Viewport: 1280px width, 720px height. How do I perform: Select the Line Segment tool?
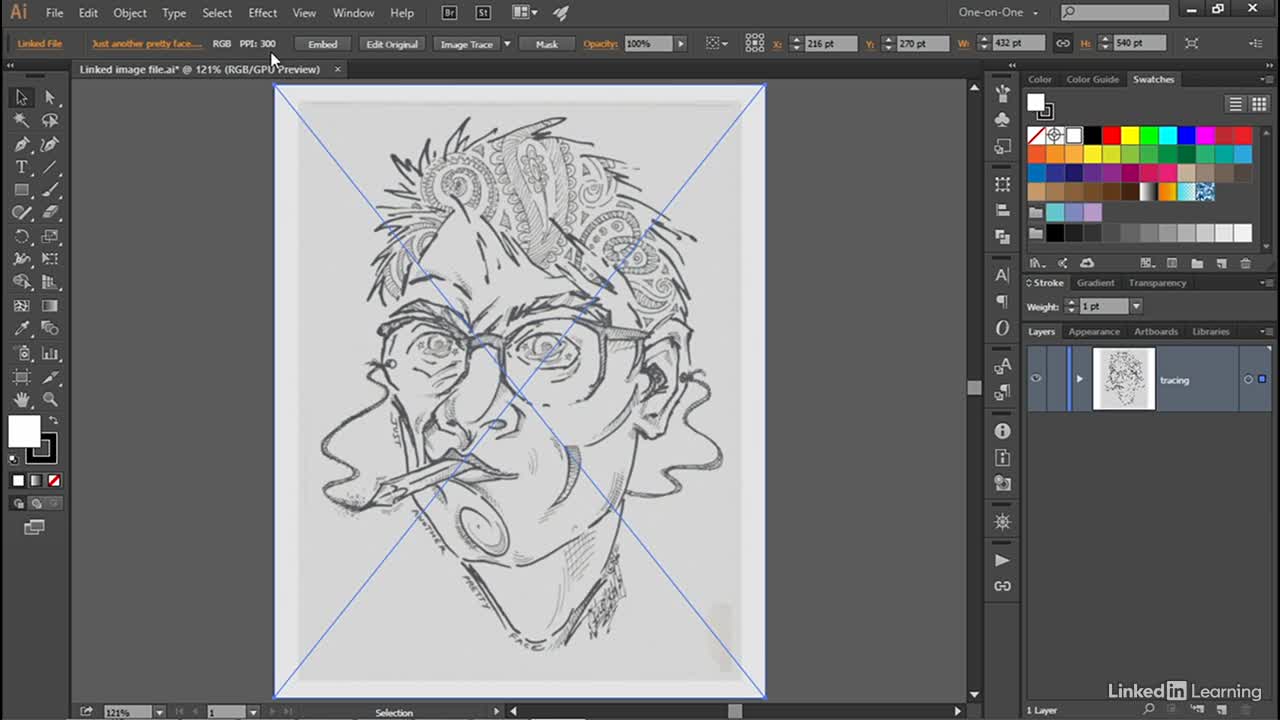coord(50,167)
